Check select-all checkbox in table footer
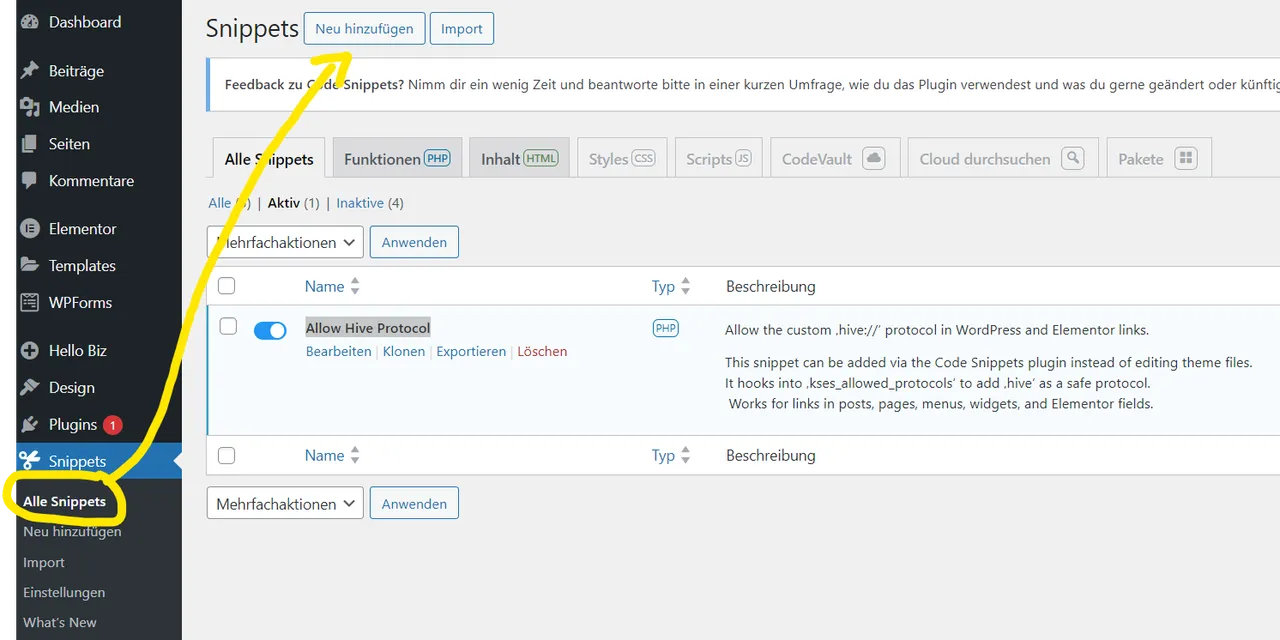 (x=227, y=455)
